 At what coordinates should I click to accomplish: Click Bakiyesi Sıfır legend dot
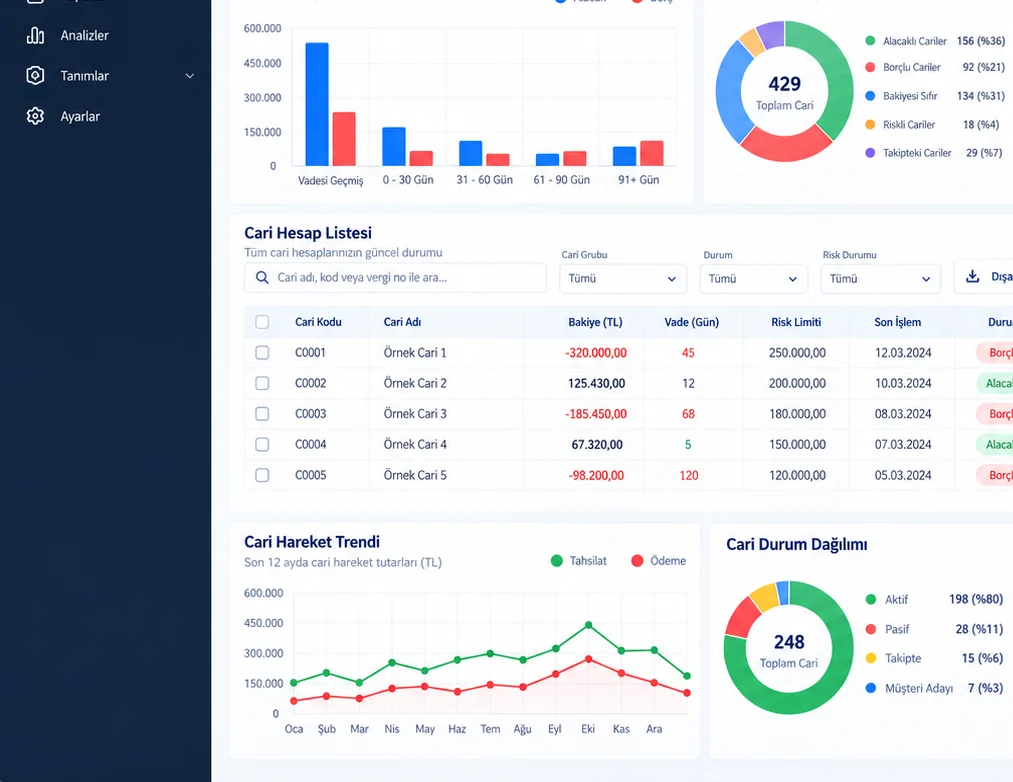click(870, 96)
